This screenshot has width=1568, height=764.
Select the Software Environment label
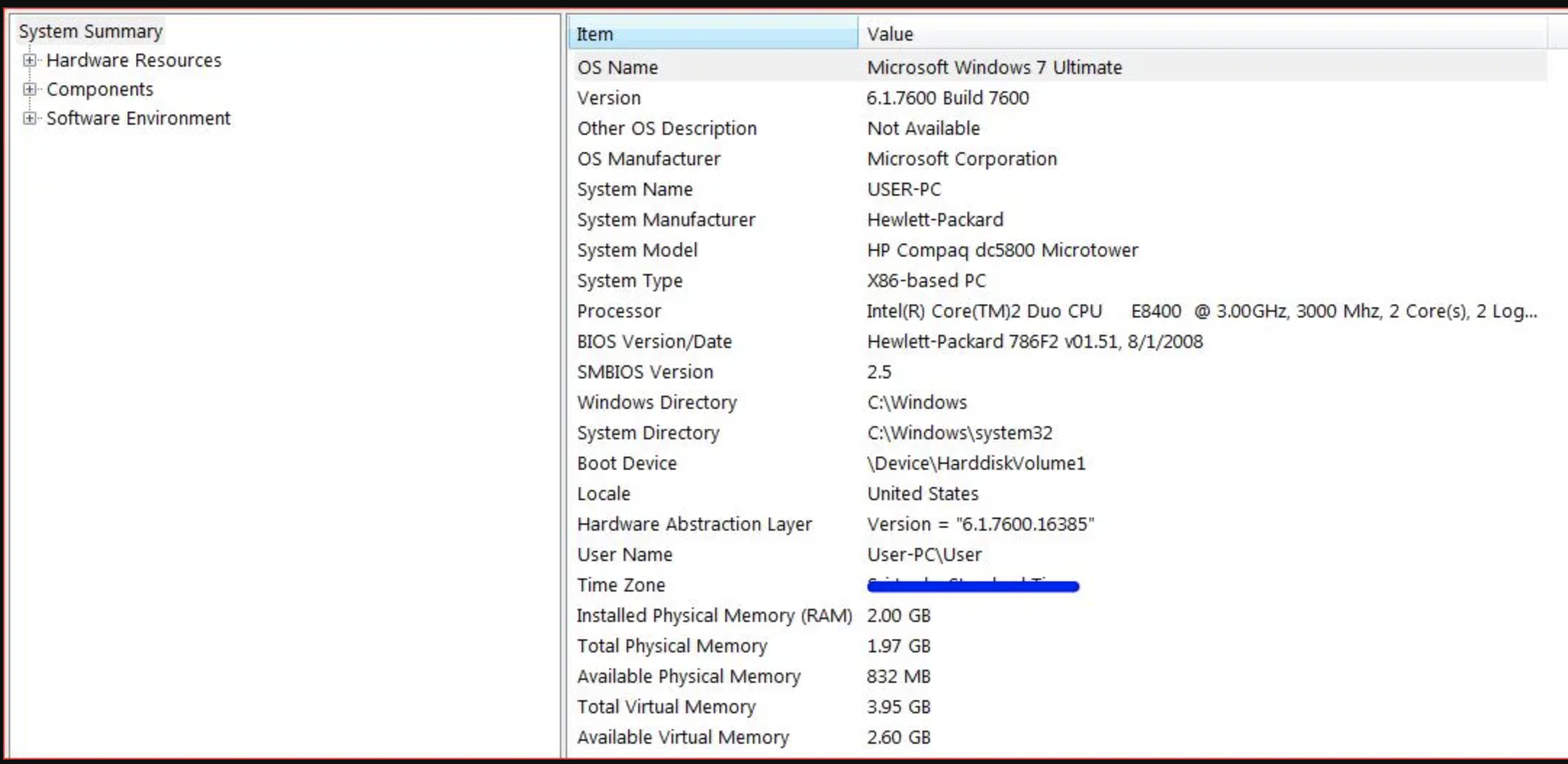(x=139, y=118)
